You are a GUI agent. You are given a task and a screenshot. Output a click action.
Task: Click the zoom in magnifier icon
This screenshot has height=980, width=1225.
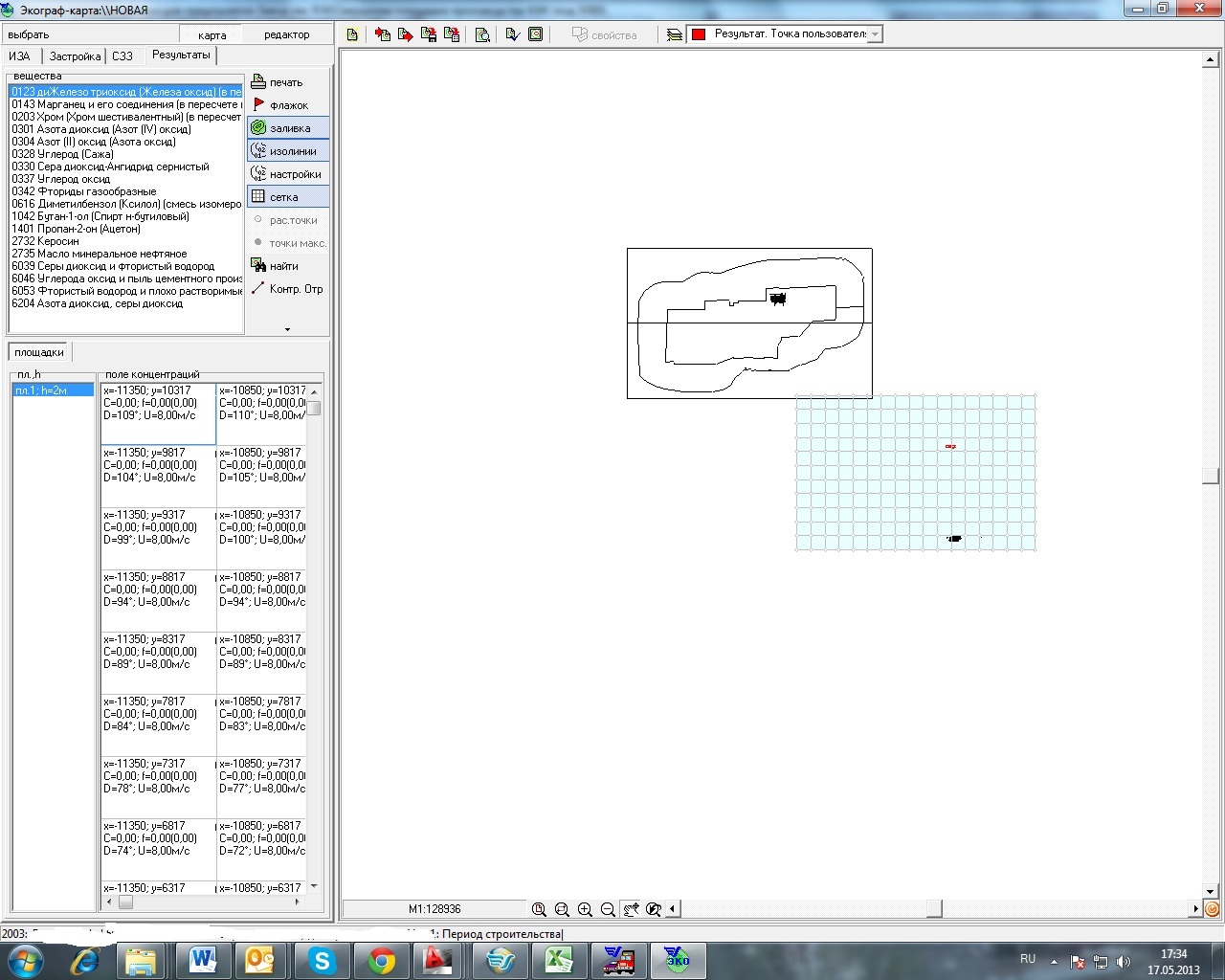[585, 909]
